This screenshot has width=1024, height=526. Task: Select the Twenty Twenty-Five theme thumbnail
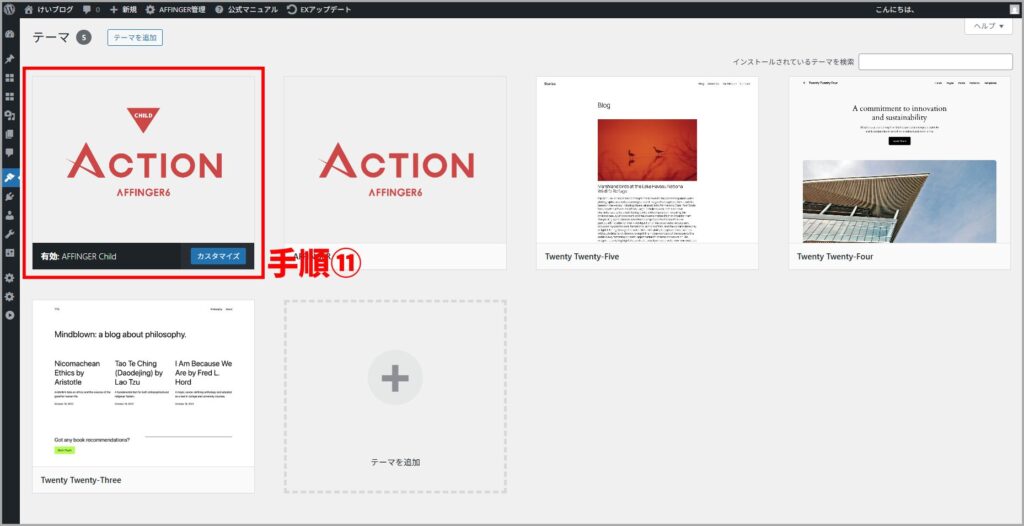(x=647, y=160)
